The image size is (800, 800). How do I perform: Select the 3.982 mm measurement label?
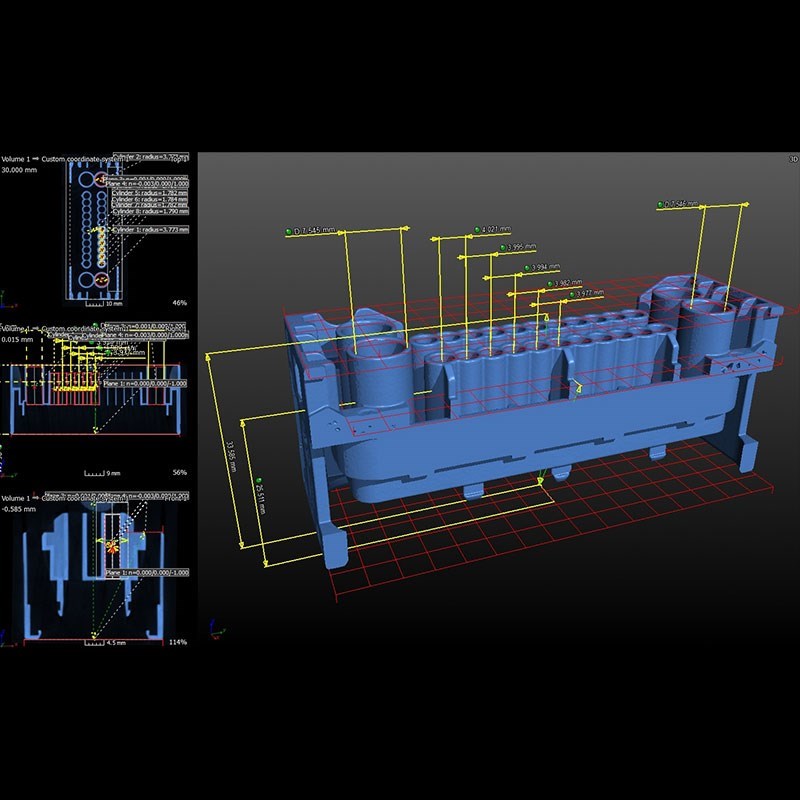(568, 283)
